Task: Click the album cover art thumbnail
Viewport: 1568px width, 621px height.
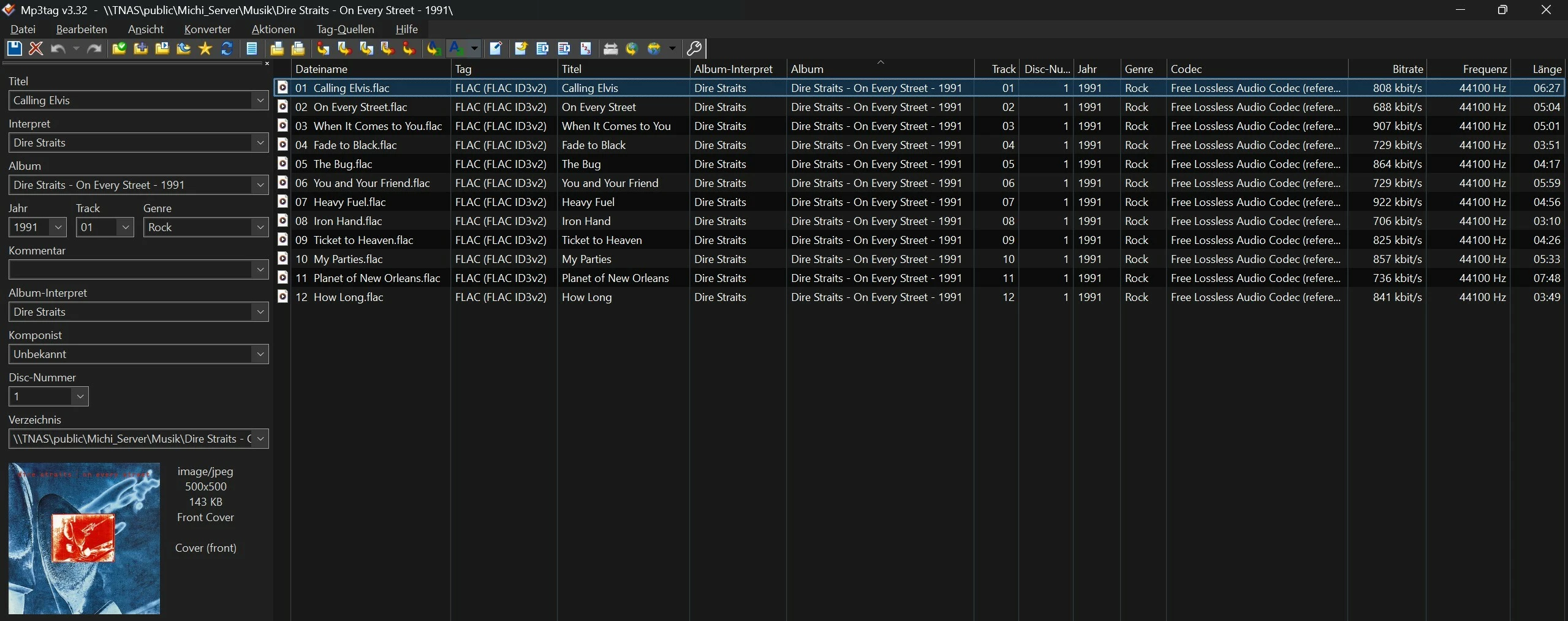Action: tap(85, 538)
